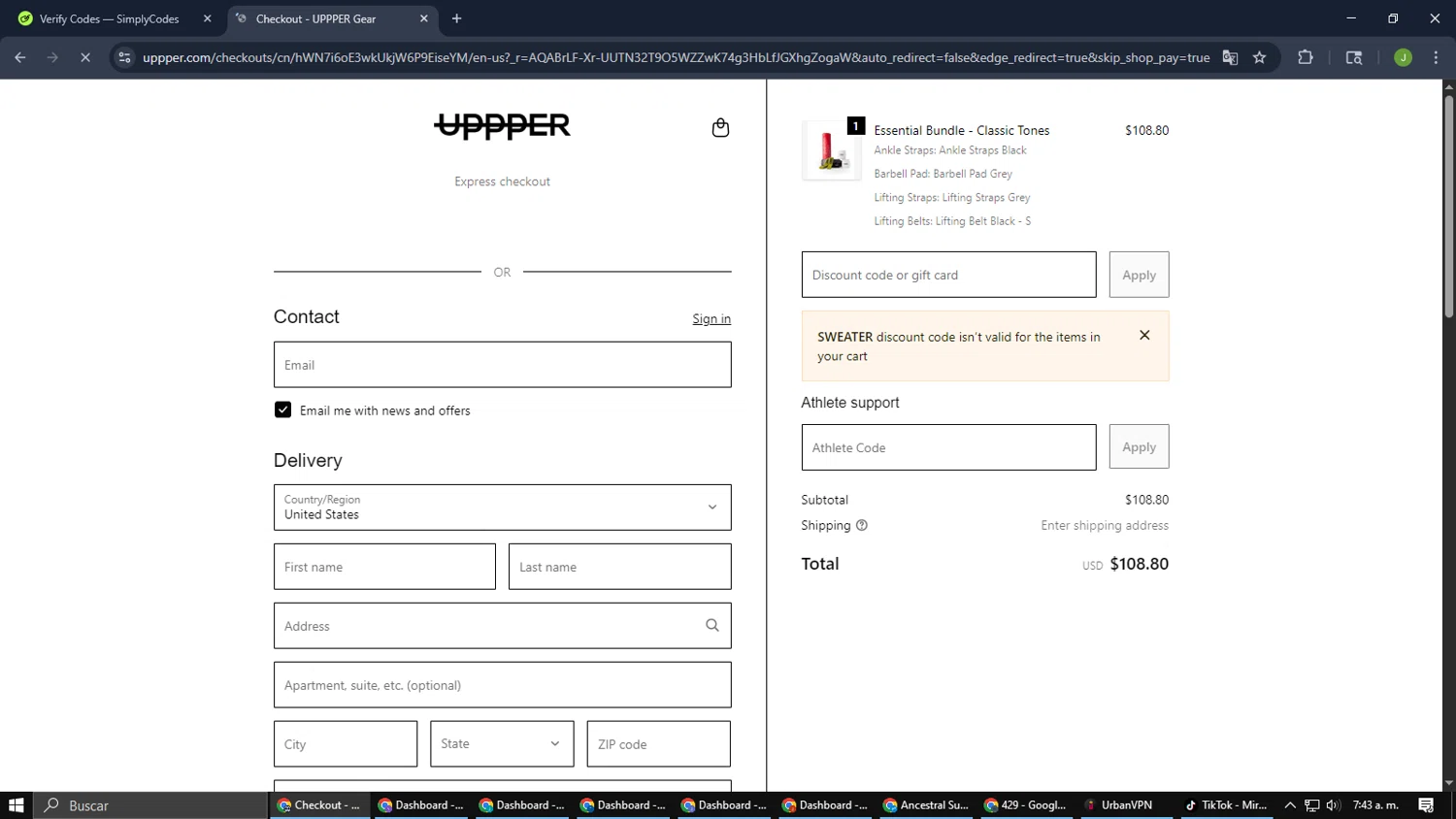Viewport: 1456px width, 819px height.
Task: Open the Country/Region dropdown
Action: [502, 508]
